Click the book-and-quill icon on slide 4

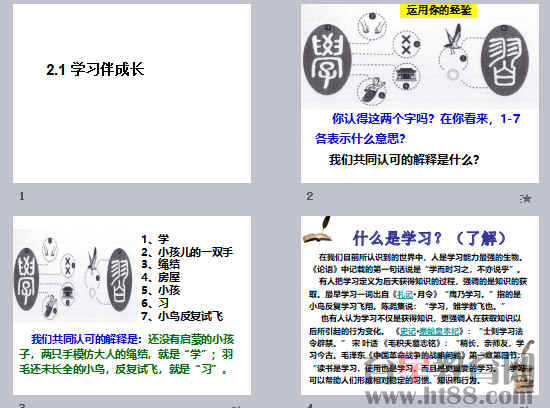[318, 230]
